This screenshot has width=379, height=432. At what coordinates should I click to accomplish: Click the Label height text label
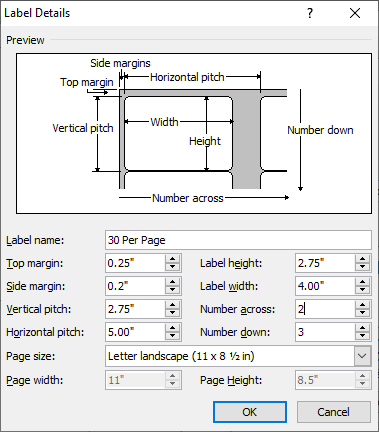click(231, 263)
